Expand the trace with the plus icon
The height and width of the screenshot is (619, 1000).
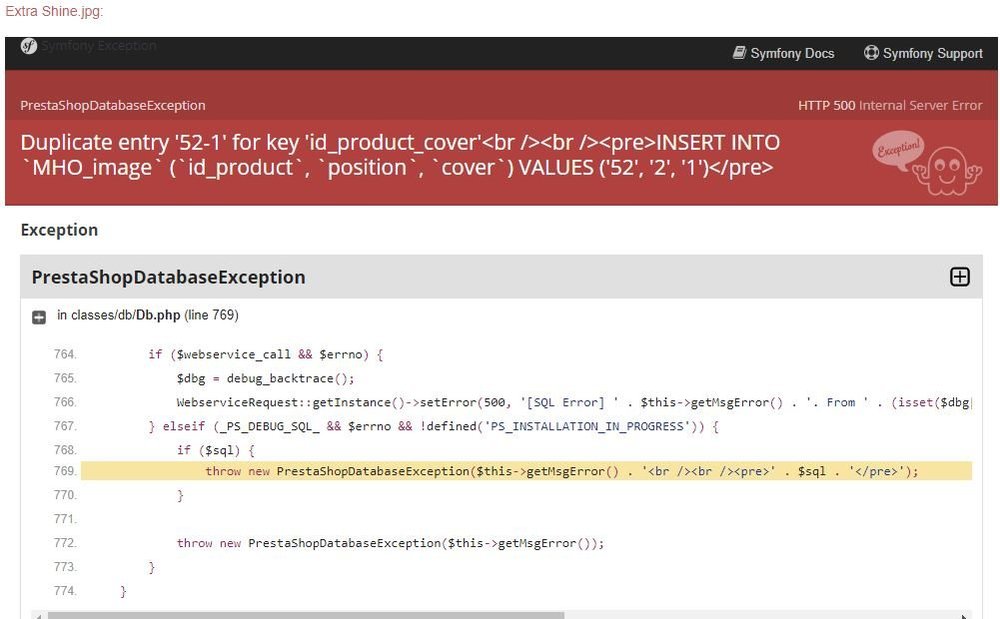[959, 277]
